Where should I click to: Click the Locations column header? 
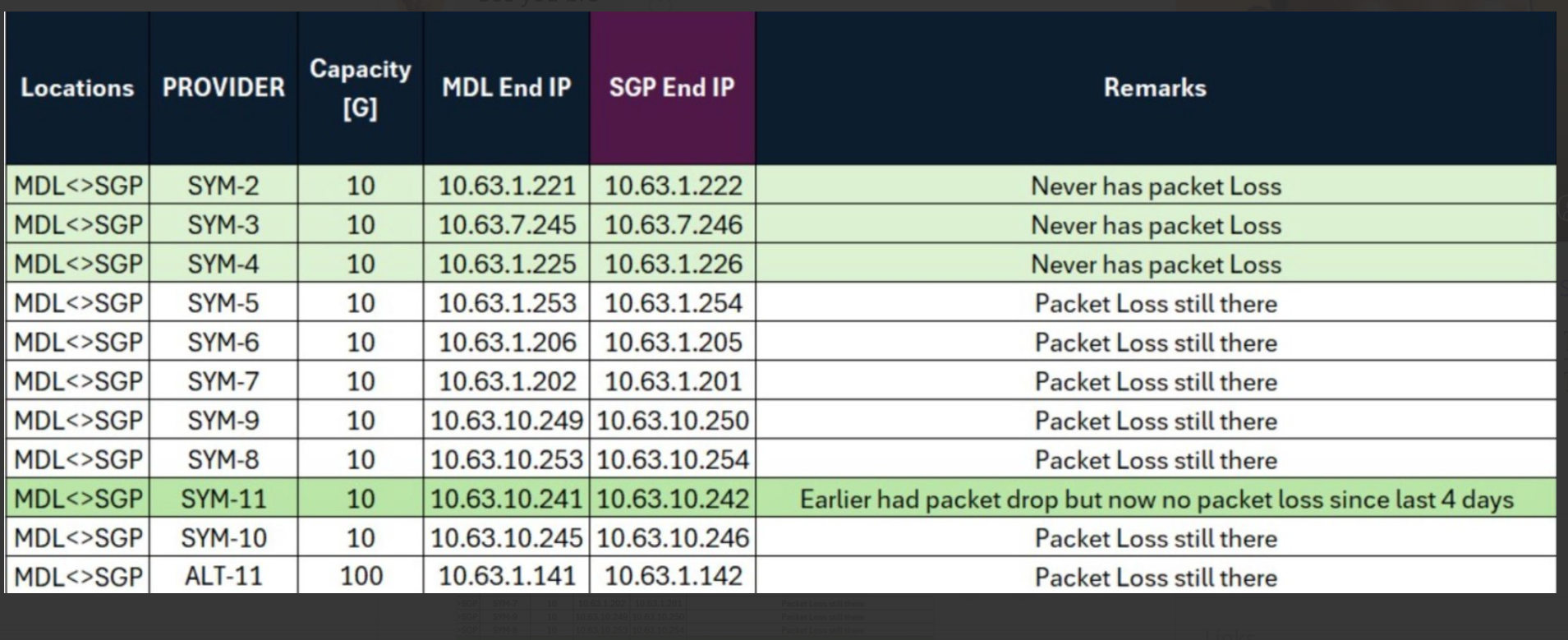pyautogui.click(x=77, y=88)
